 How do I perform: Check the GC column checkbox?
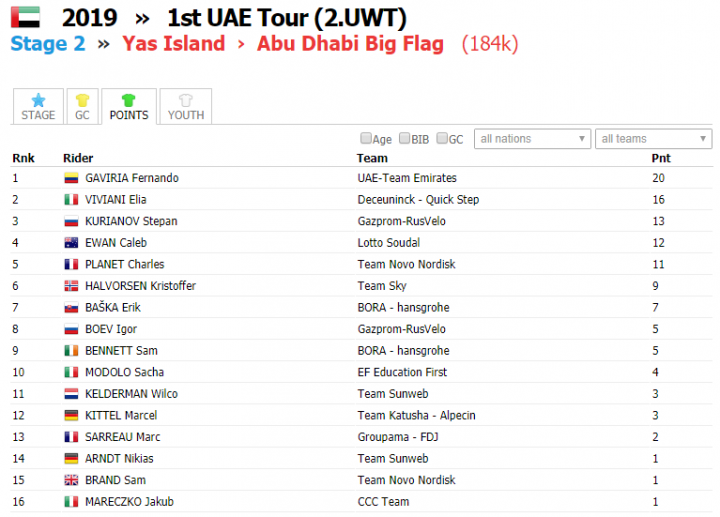pos(442,138)
